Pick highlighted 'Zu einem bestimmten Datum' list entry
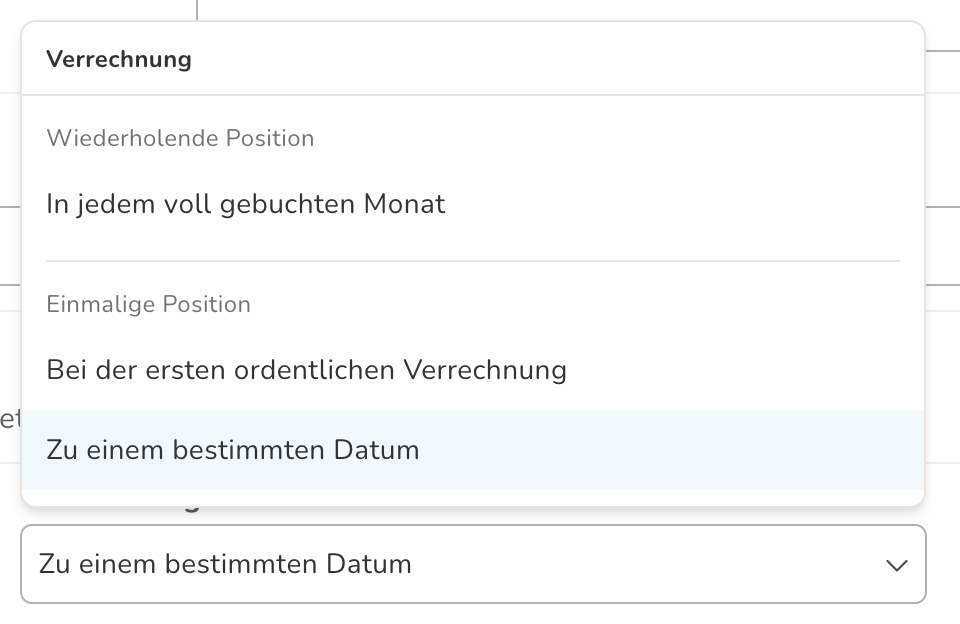Viewport: 960px width, 624px height. point(473,449)
